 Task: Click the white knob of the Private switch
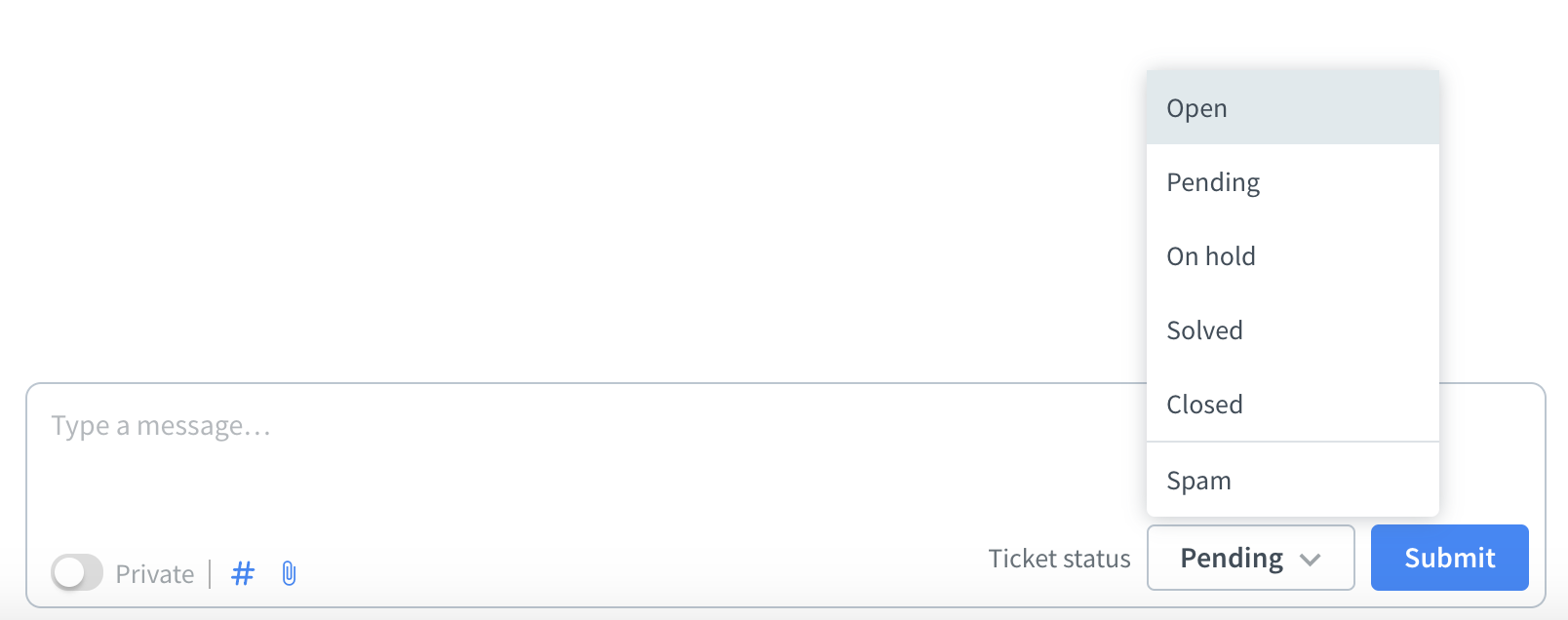tap(69, 573)
